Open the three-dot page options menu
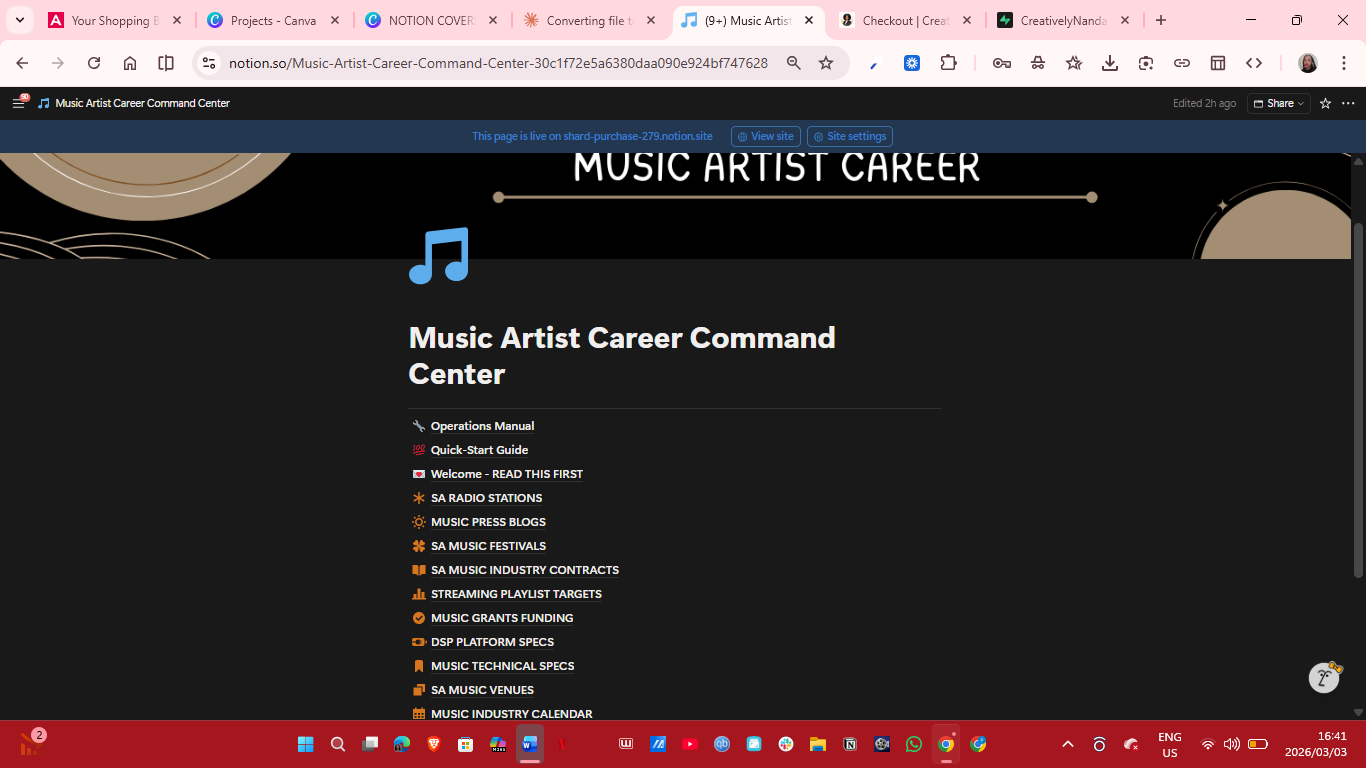The height and width of the screenshot is (768, 1366). tap(1348, 103)
